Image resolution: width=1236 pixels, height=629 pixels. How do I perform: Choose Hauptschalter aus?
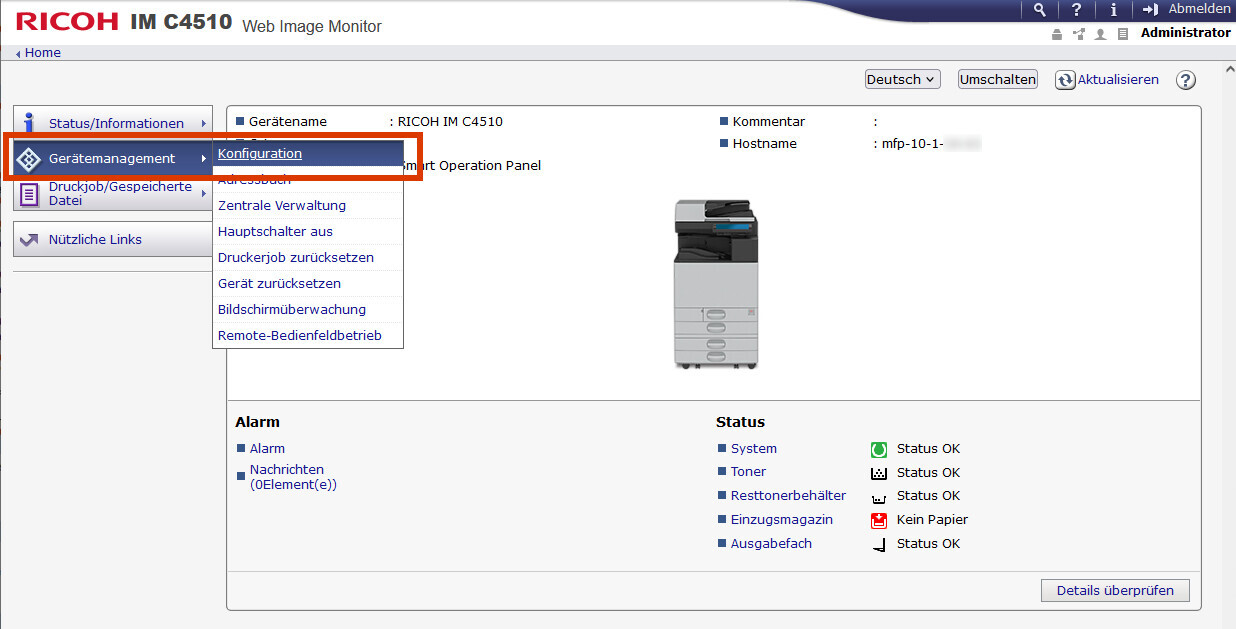pyautogui.click(x=308, y=232)
